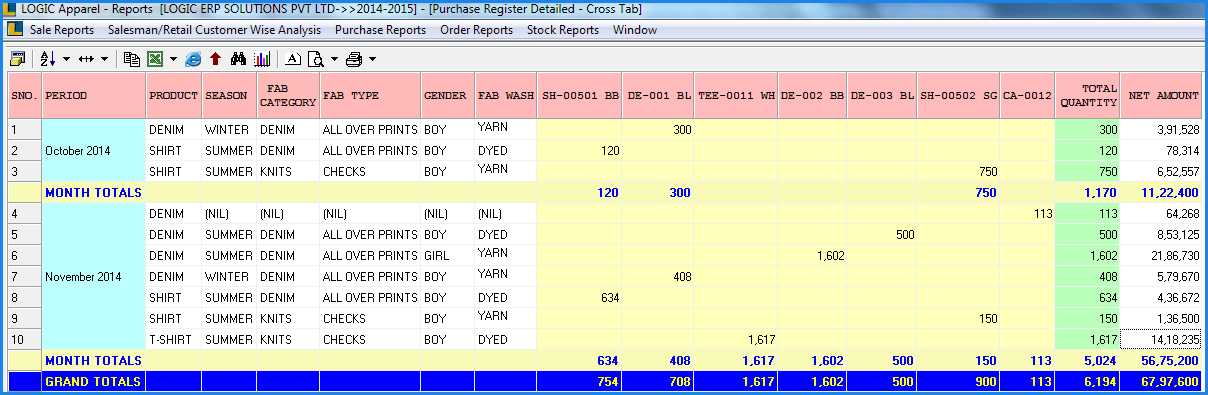Click the form window icon in the toolbar
1208x395 pixels.
pos(16,59)
